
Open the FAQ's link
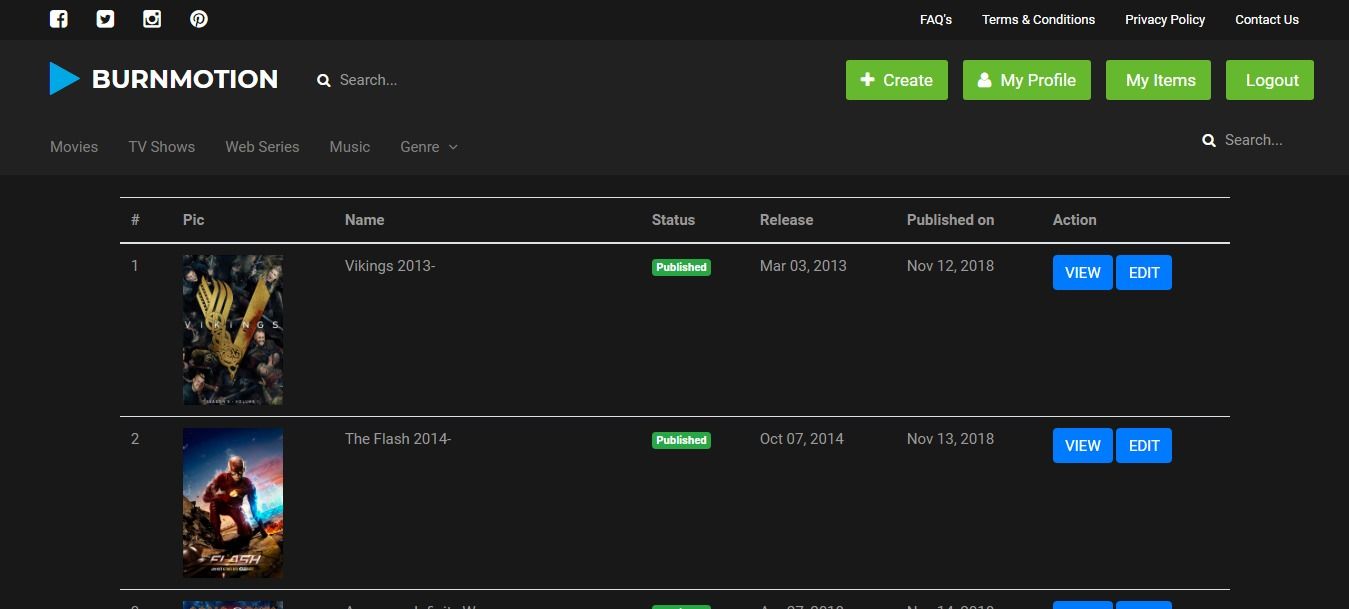pos(936,19)
